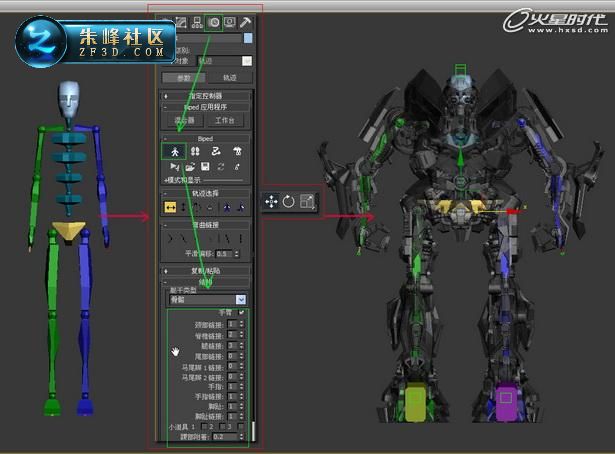
Task: Click the 脚趾 value field
Action: coord(233,407)
